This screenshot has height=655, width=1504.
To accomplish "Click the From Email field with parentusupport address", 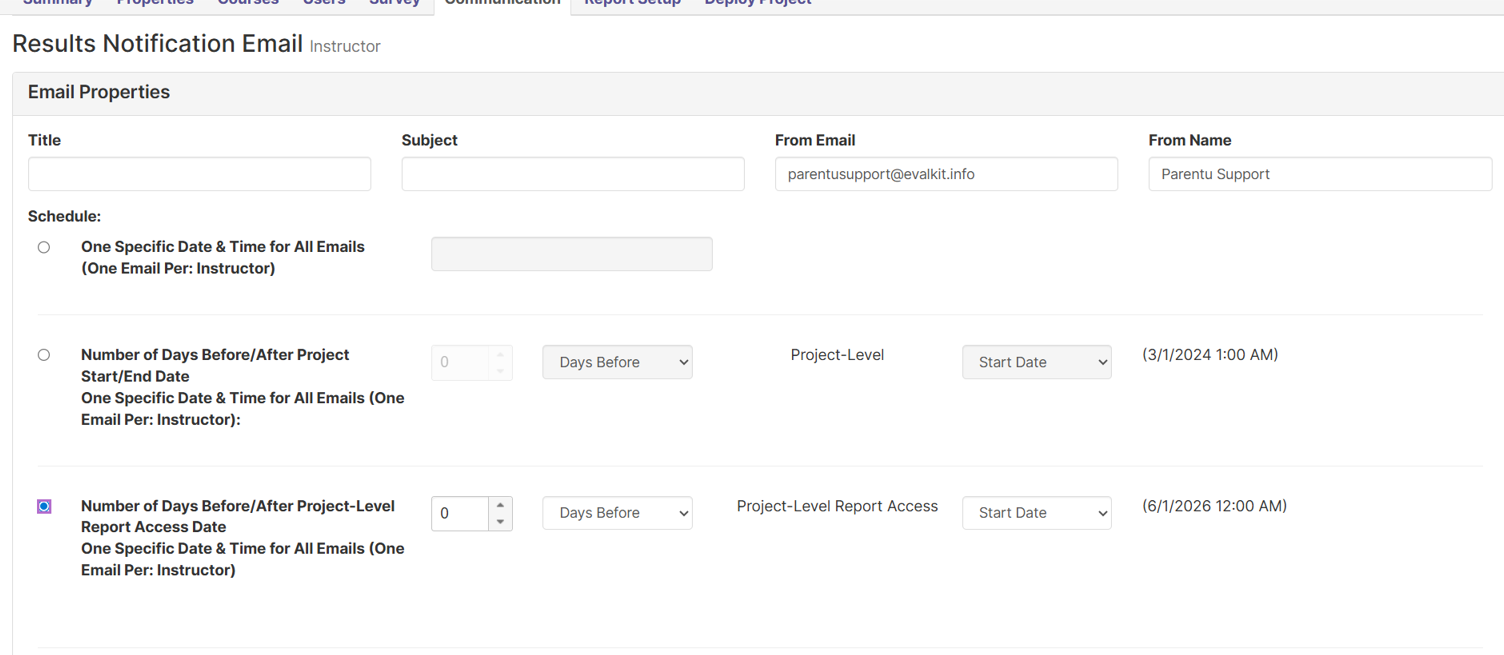I will (946, 174).
